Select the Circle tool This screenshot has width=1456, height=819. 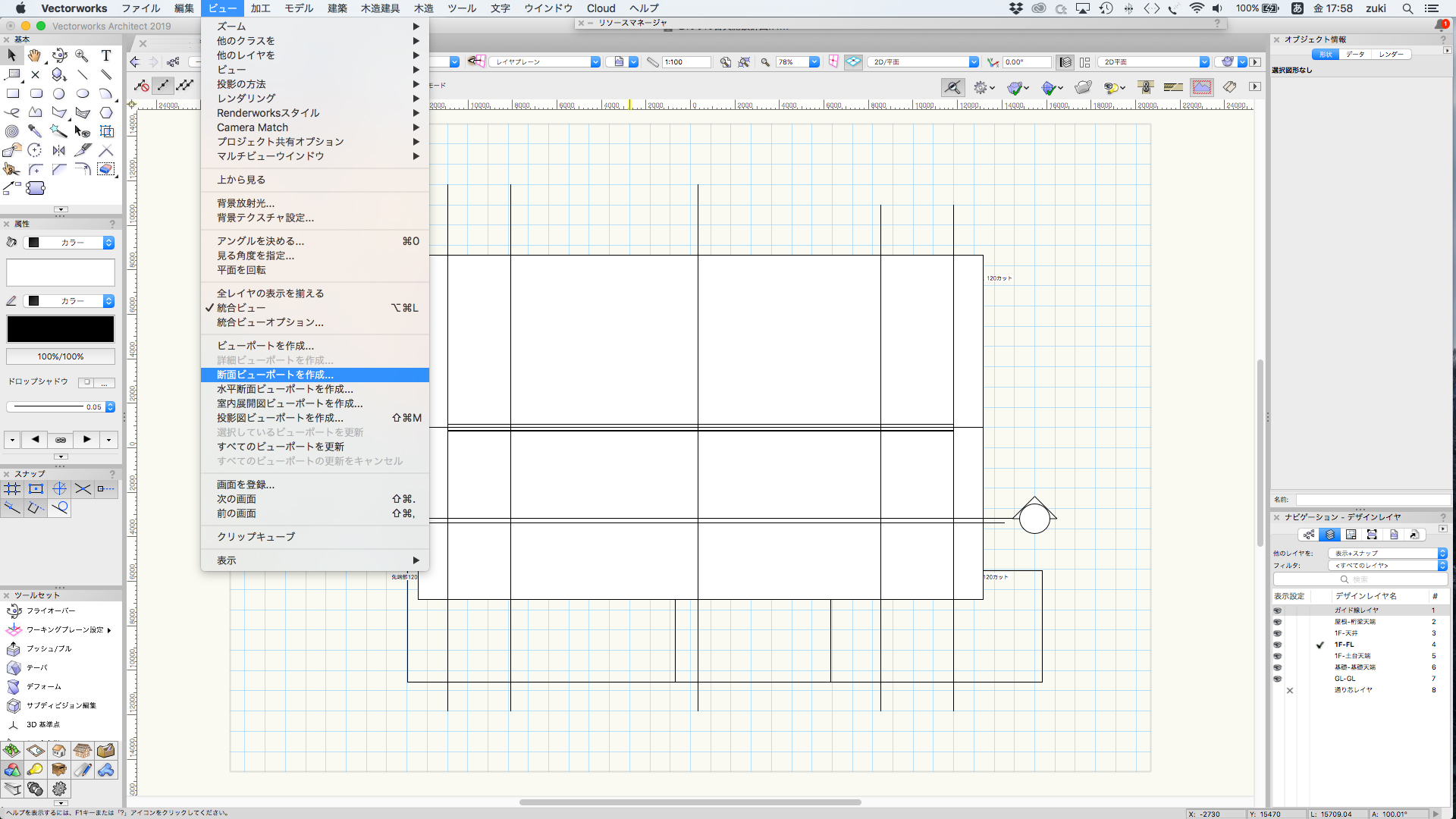[59, 93]
